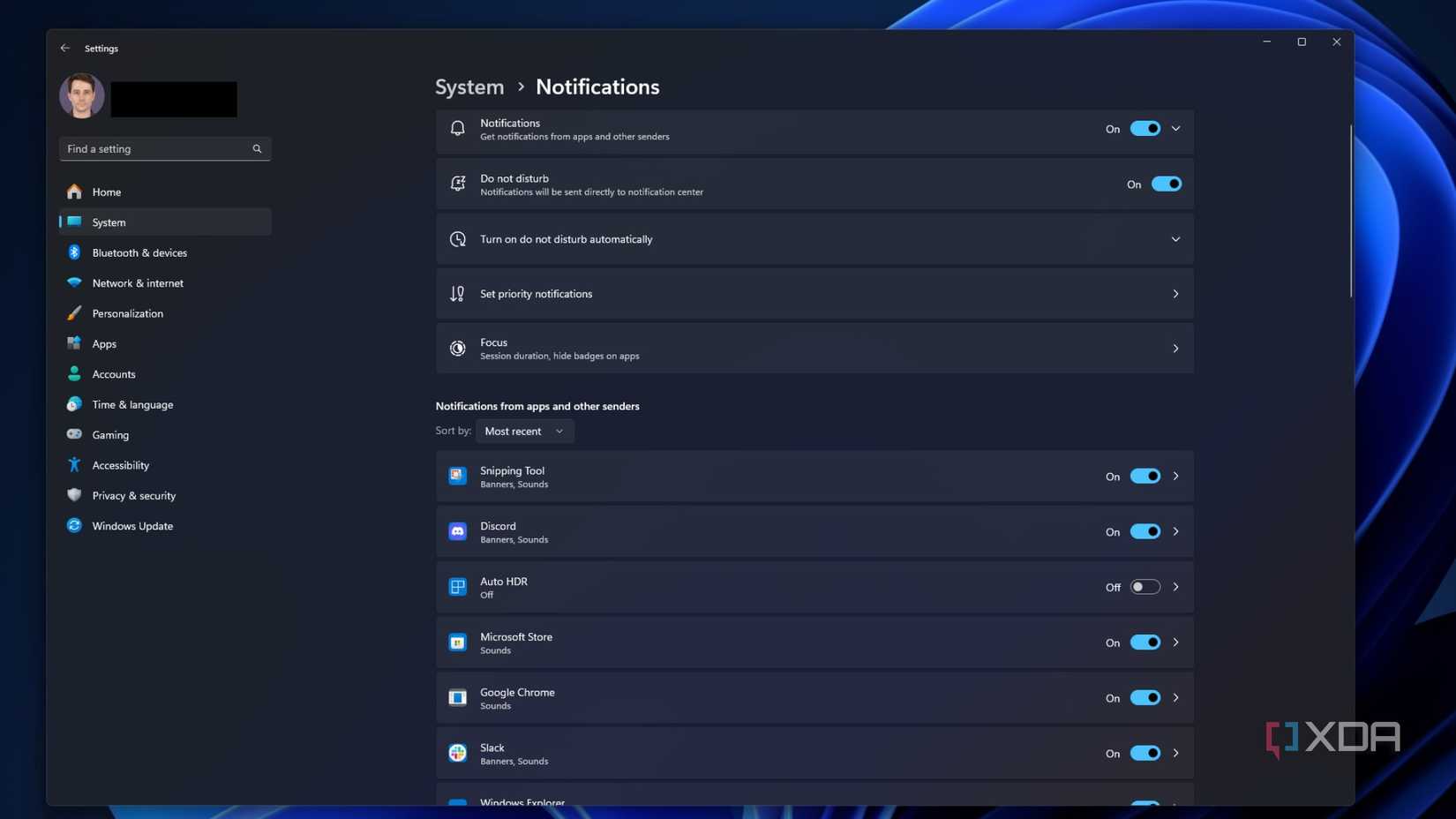Open Bluetooth & devices settings

(x=165, y=252)
